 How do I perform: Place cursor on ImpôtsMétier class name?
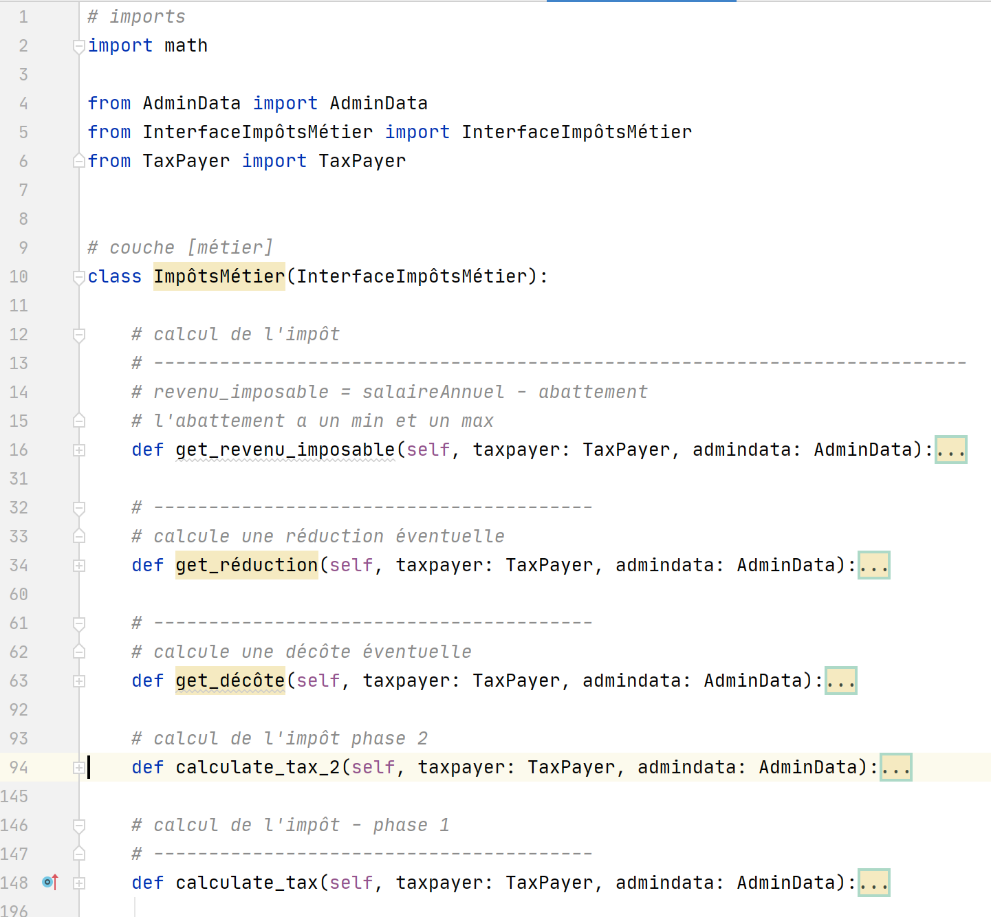(x=219, y=277)
